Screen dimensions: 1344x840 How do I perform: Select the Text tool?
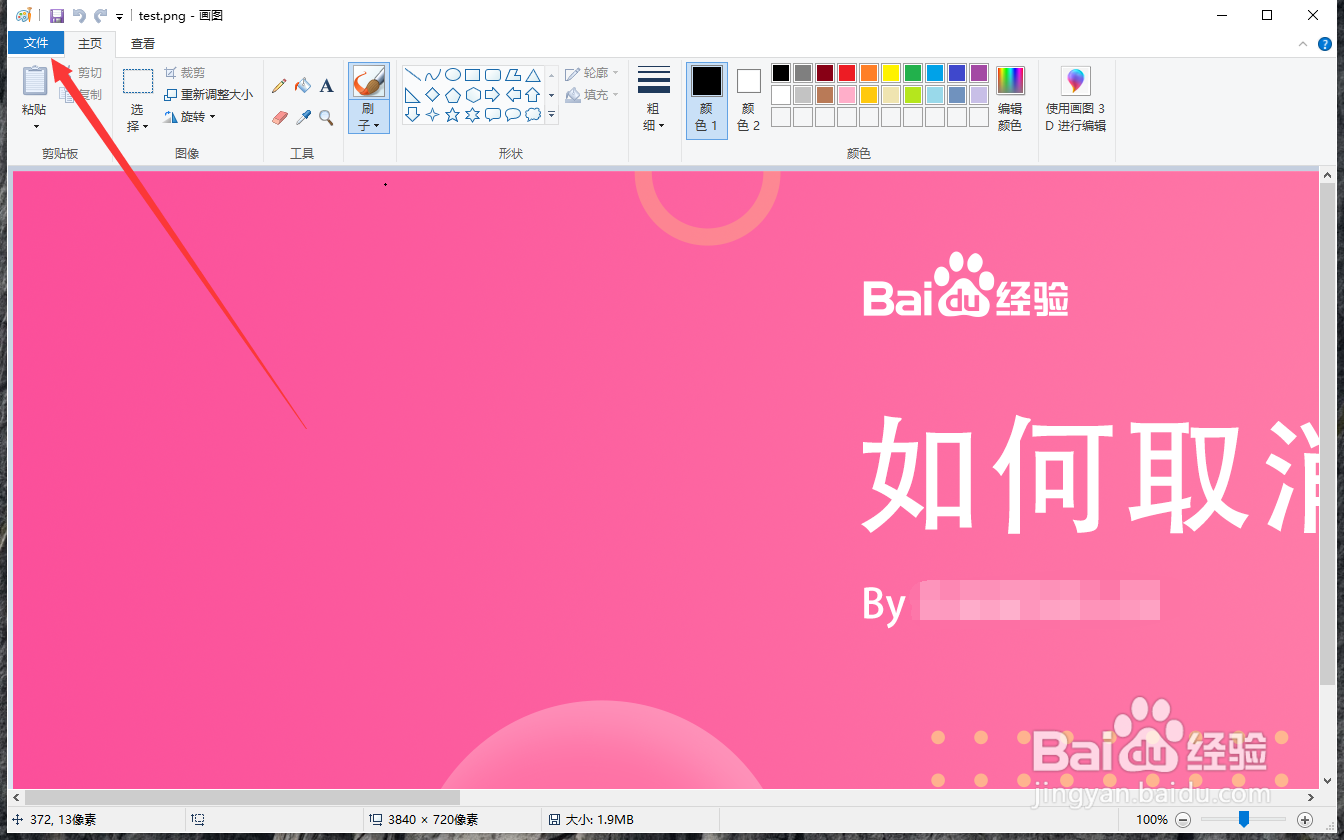click(326, 86)
